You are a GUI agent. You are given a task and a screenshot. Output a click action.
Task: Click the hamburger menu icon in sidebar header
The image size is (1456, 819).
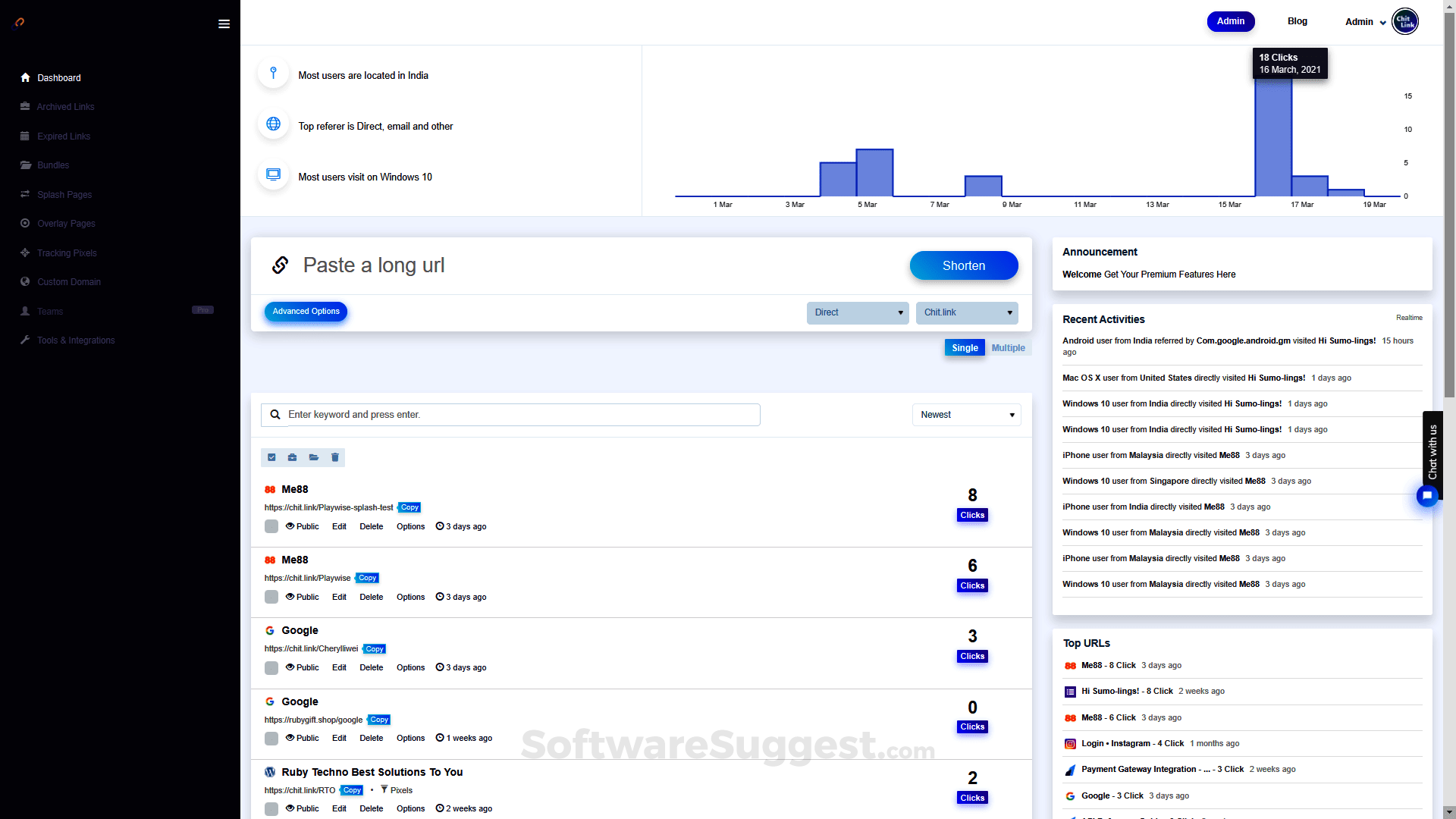coord(224,24)
